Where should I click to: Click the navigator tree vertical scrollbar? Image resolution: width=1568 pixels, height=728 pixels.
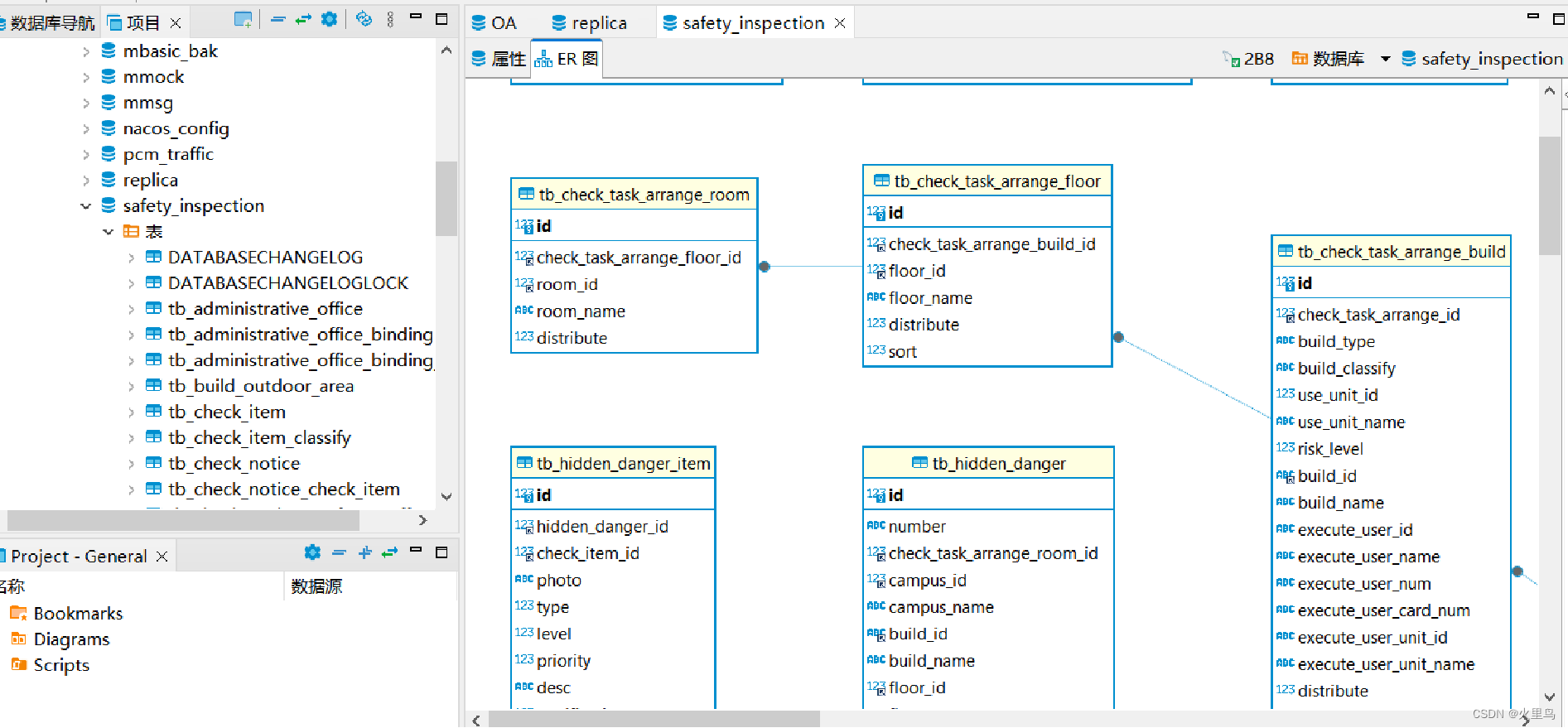pos(446,199)
